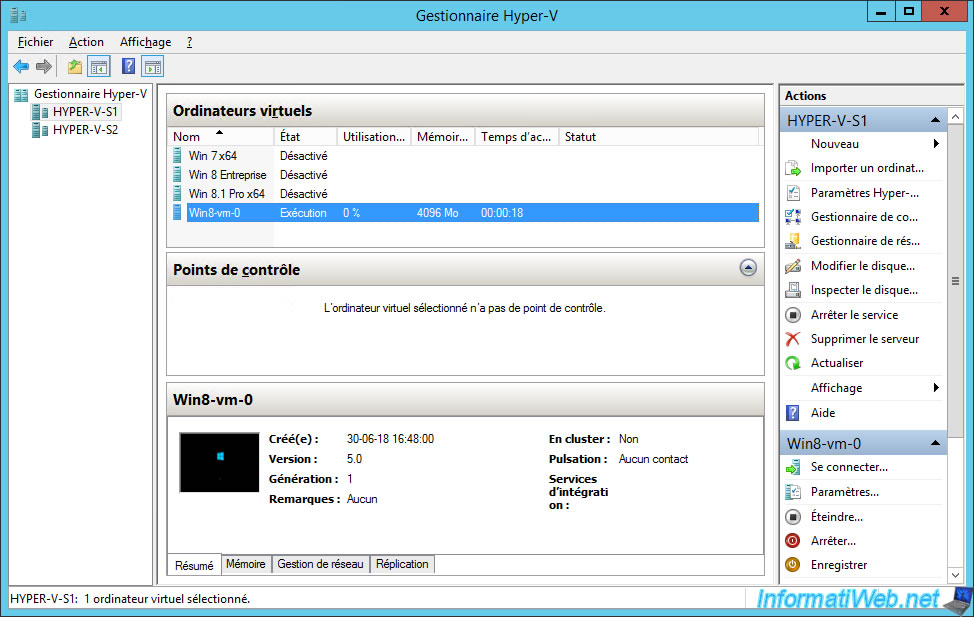Click the blue help toolbar icon
Screen dimensions: 974x617
128,67
